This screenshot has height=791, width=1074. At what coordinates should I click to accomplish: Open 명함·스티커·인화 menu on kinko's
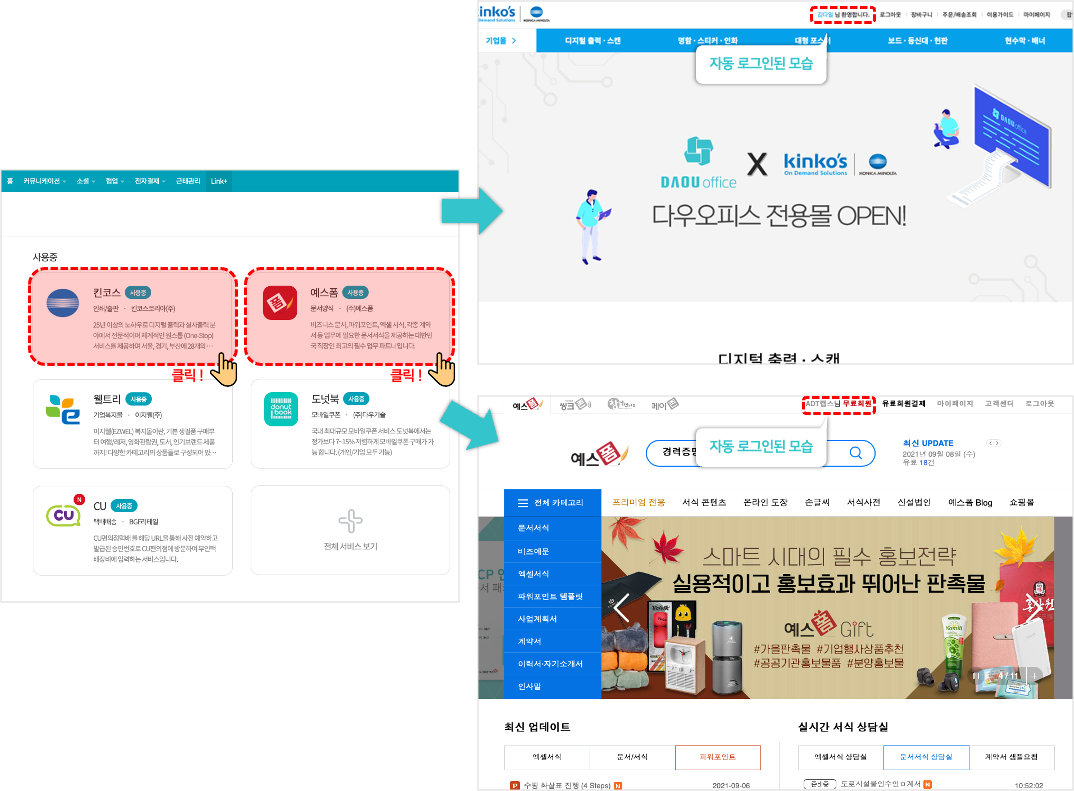708,40
